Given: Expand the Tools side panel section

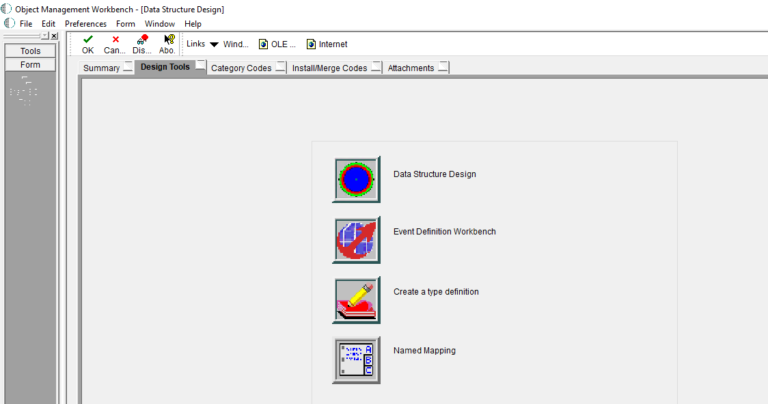Looking at the screenshot, I should pos(30,51).
